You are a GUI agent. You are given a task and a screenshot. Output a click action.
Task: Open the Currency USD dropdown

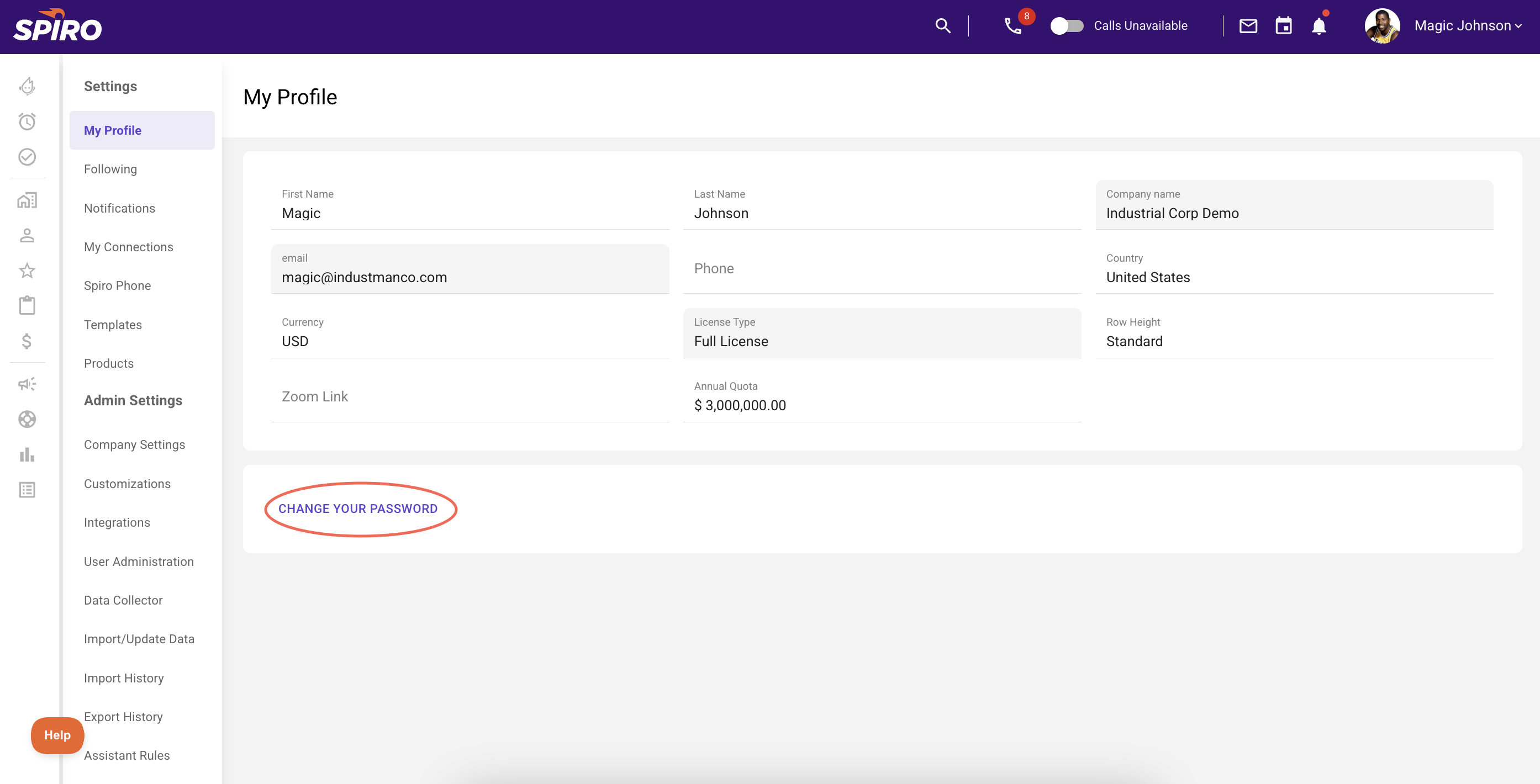coord(470,341)
